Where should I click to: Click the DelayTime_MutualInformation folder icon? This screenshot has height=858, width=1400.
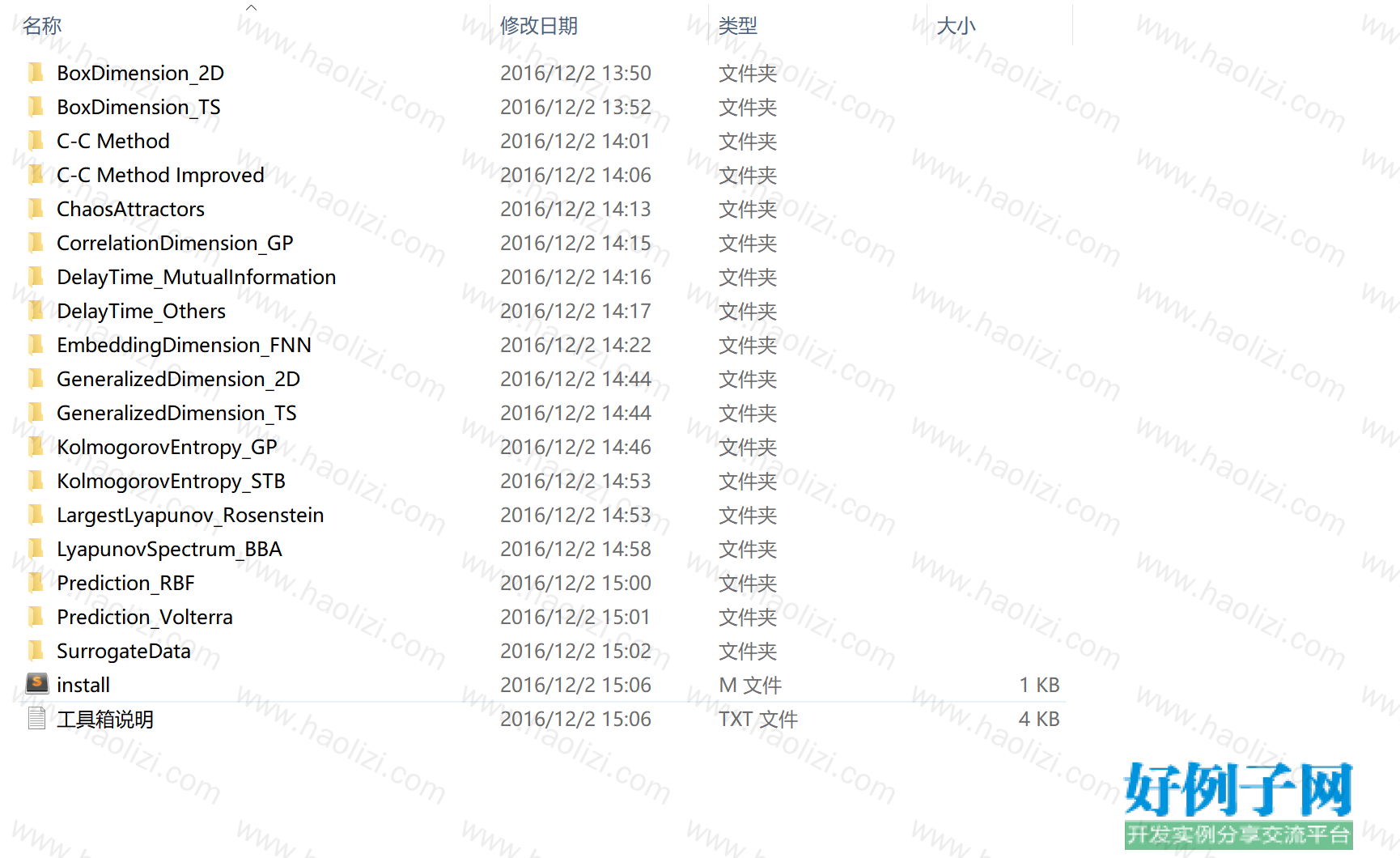click(x=36, y=277)
